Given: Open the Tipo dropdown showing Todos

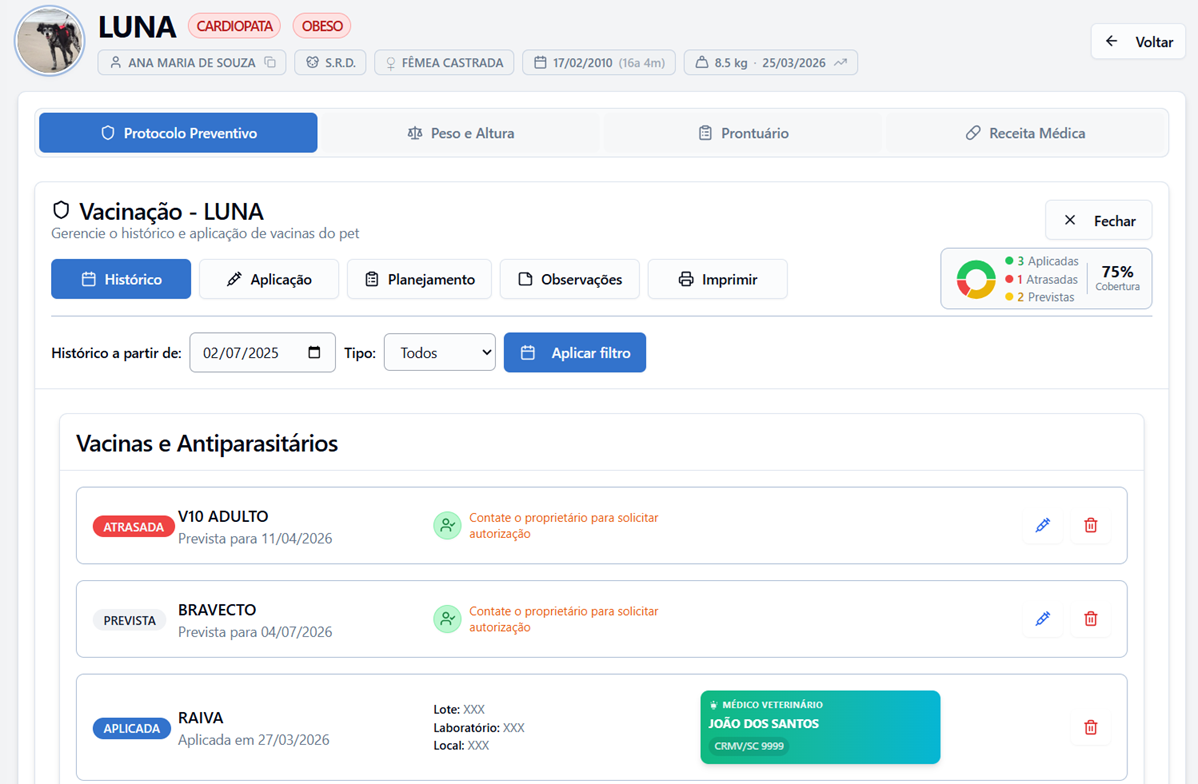Looking at the screenshot, I should [x=439, y=352].
